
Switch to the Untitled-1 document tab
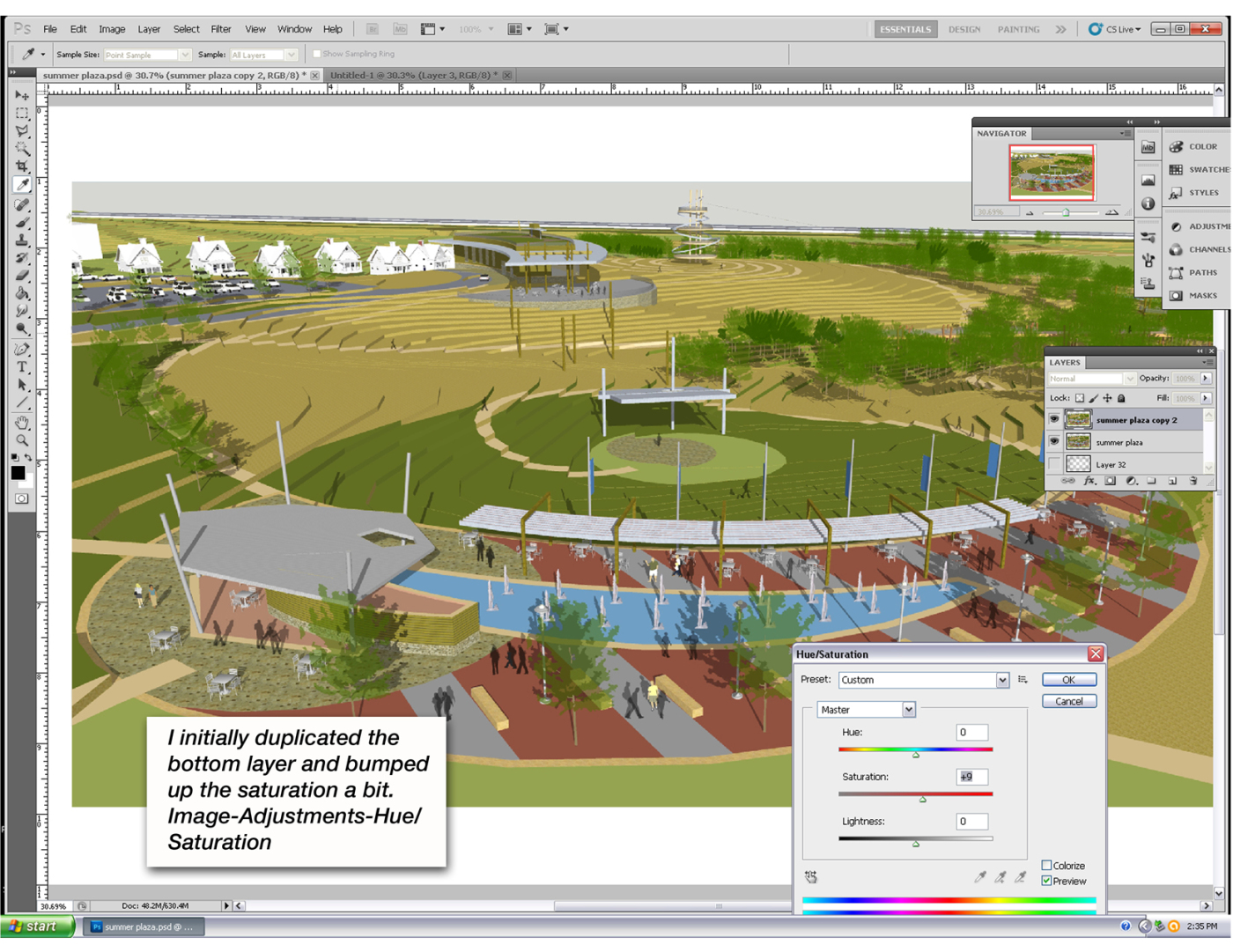coord(413,76)
